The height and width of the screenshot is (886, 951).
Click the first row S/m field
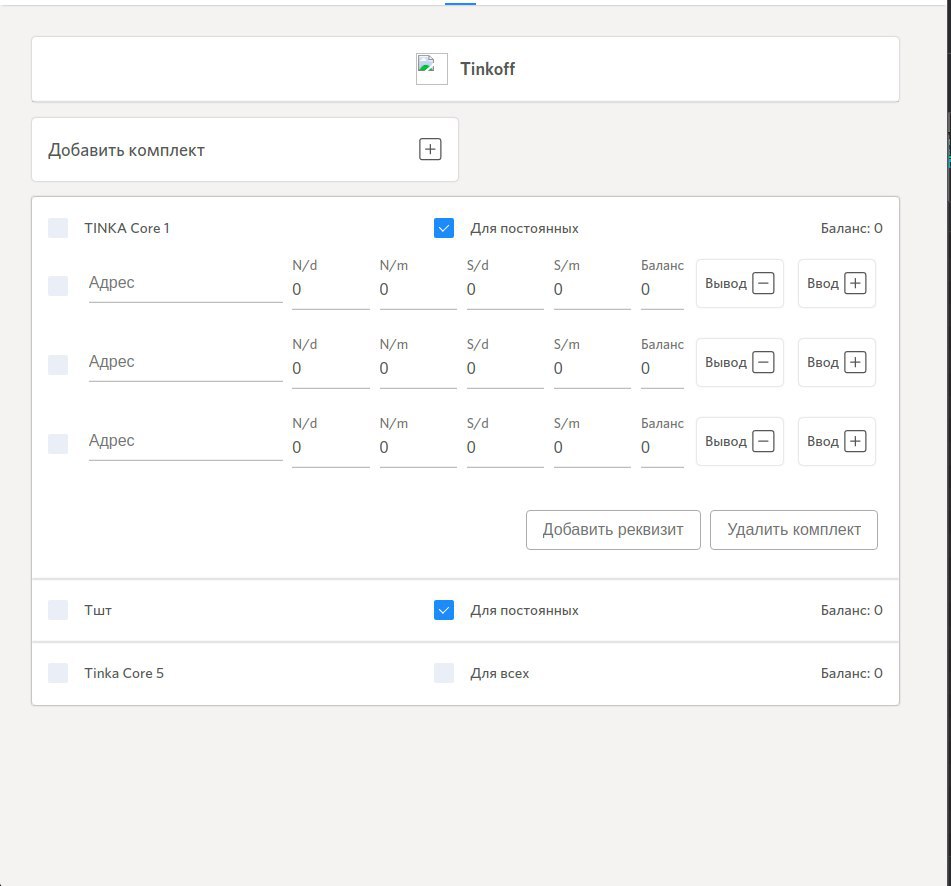[x=592, y=290]
